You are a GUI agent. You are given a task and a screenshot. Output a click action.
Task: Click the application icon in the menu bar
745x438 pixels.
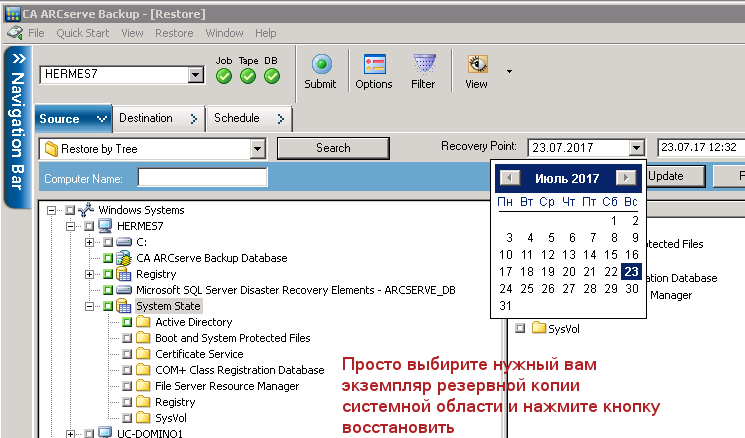15,33
